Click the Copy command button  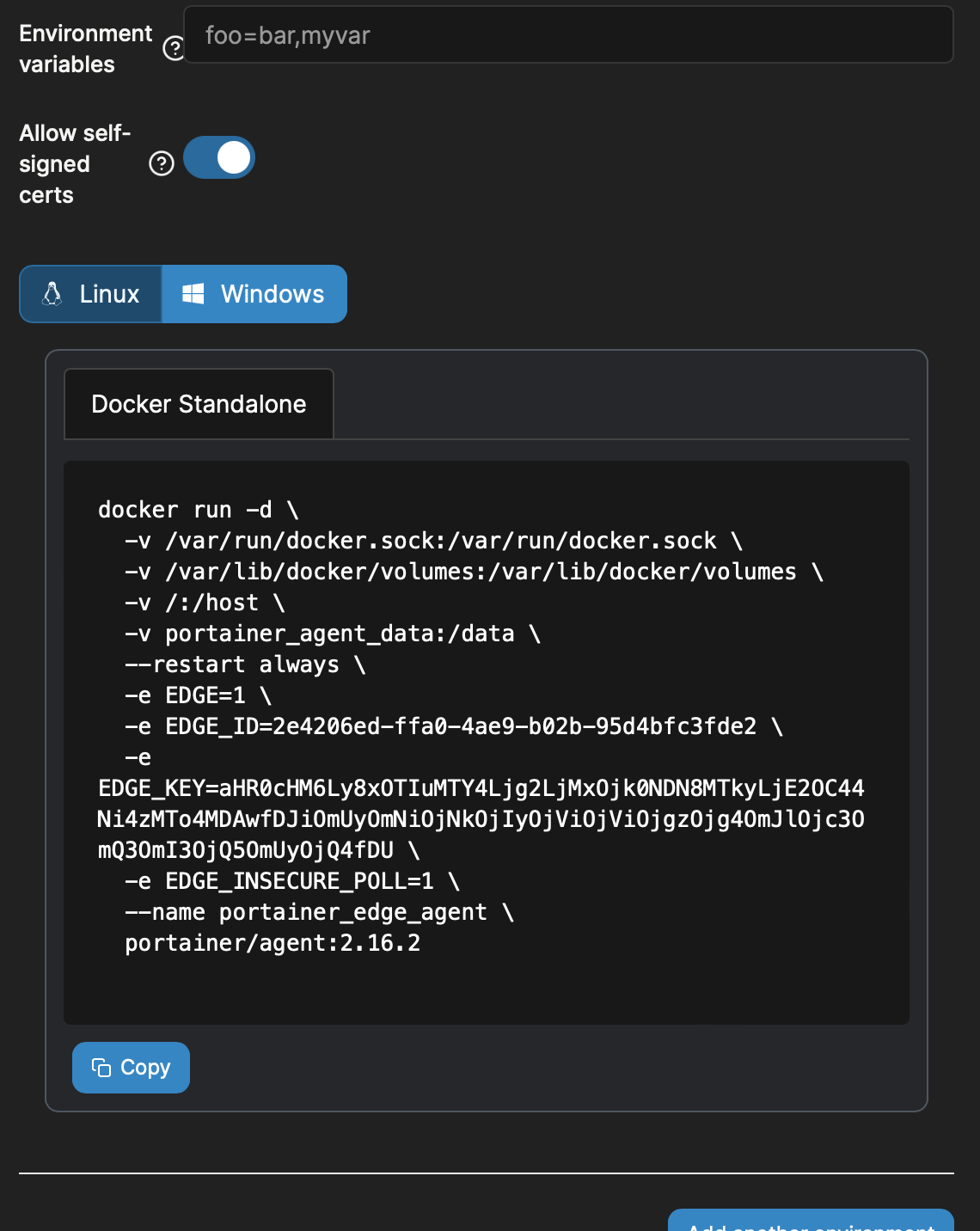point(131,1068)
